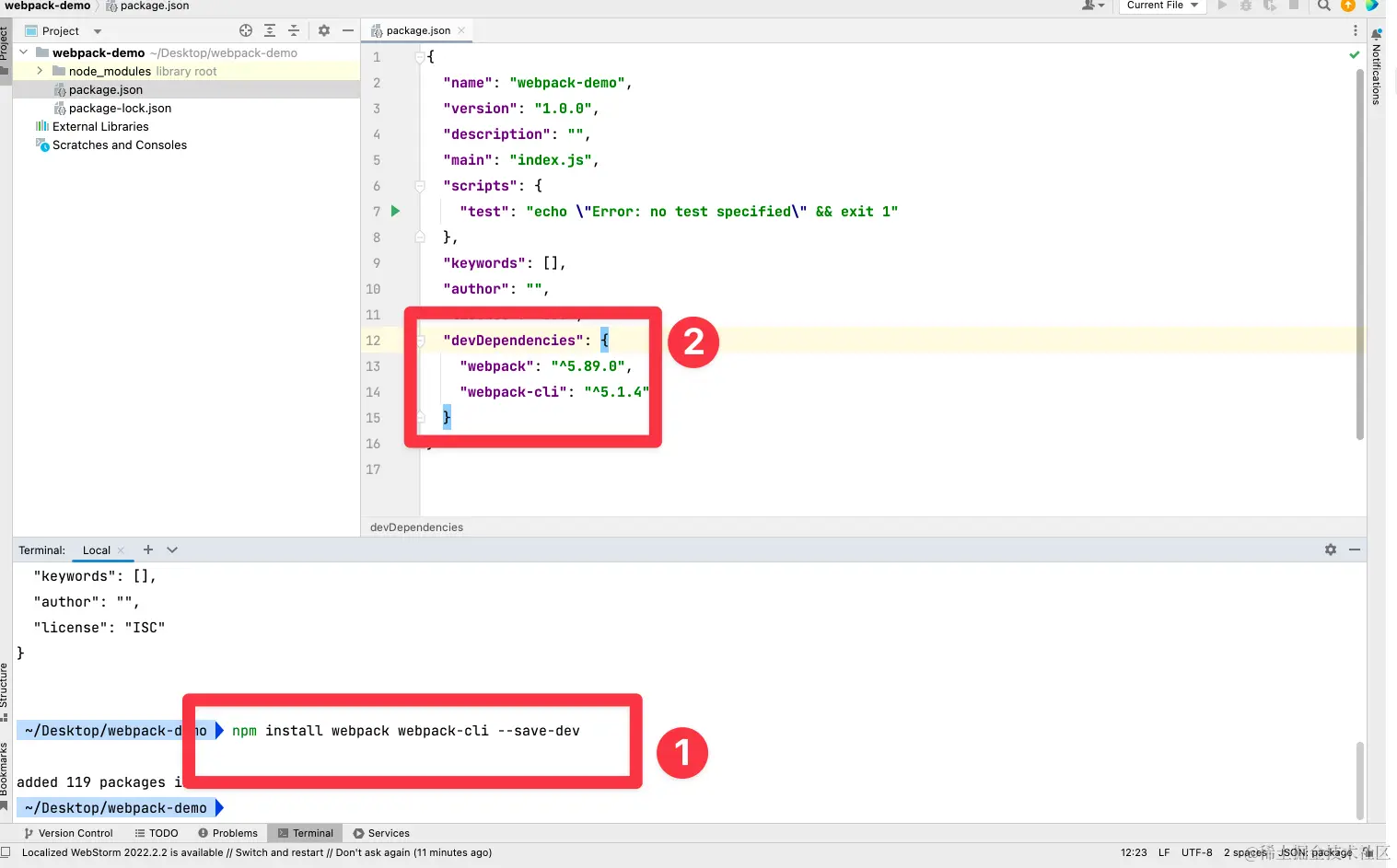Fold the scripts block at line 6
The height and width of the screenshot is (868, 1397).
[x=420, y=185]
